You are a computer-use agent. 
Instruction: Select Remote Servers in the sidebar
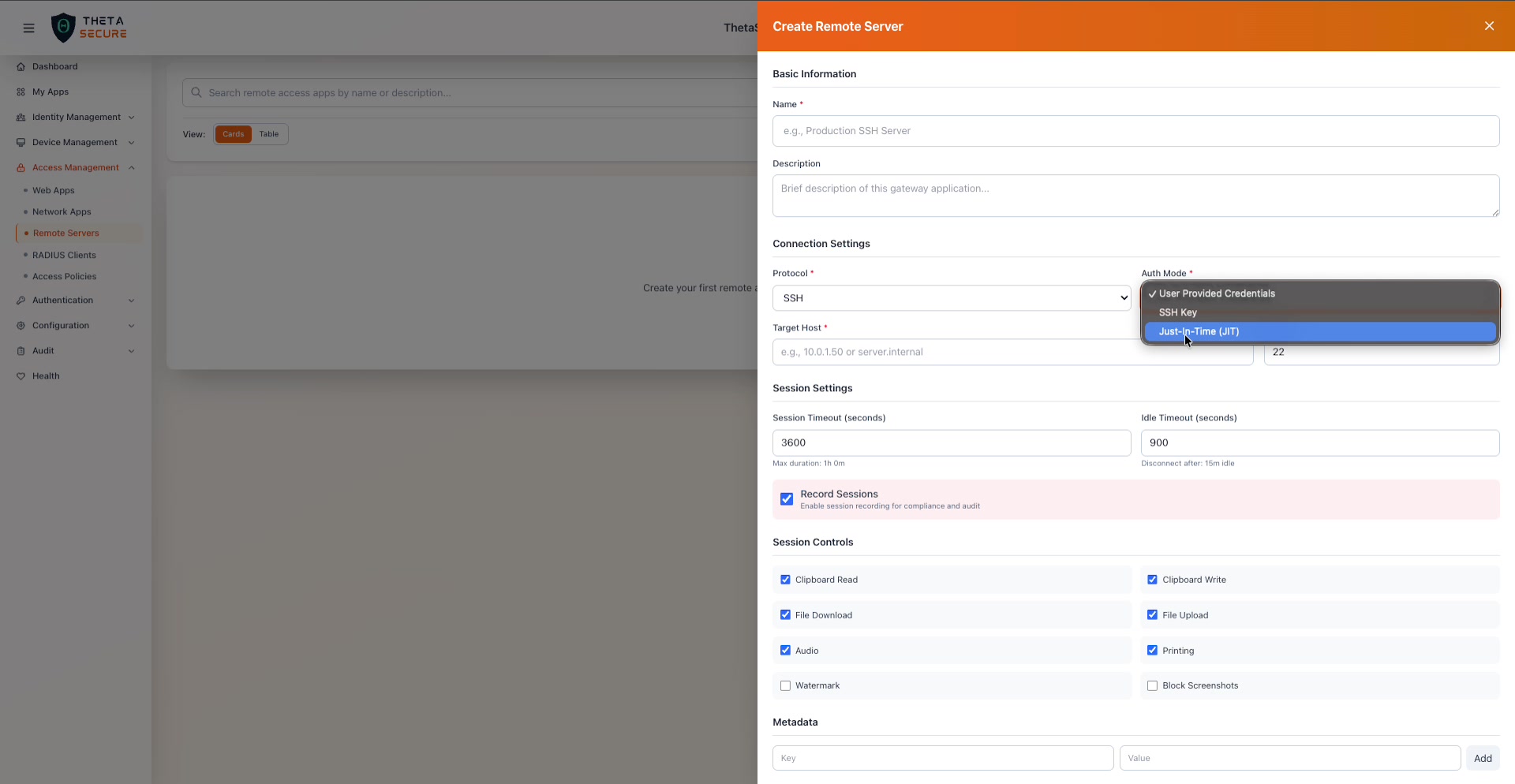[66, 233]
